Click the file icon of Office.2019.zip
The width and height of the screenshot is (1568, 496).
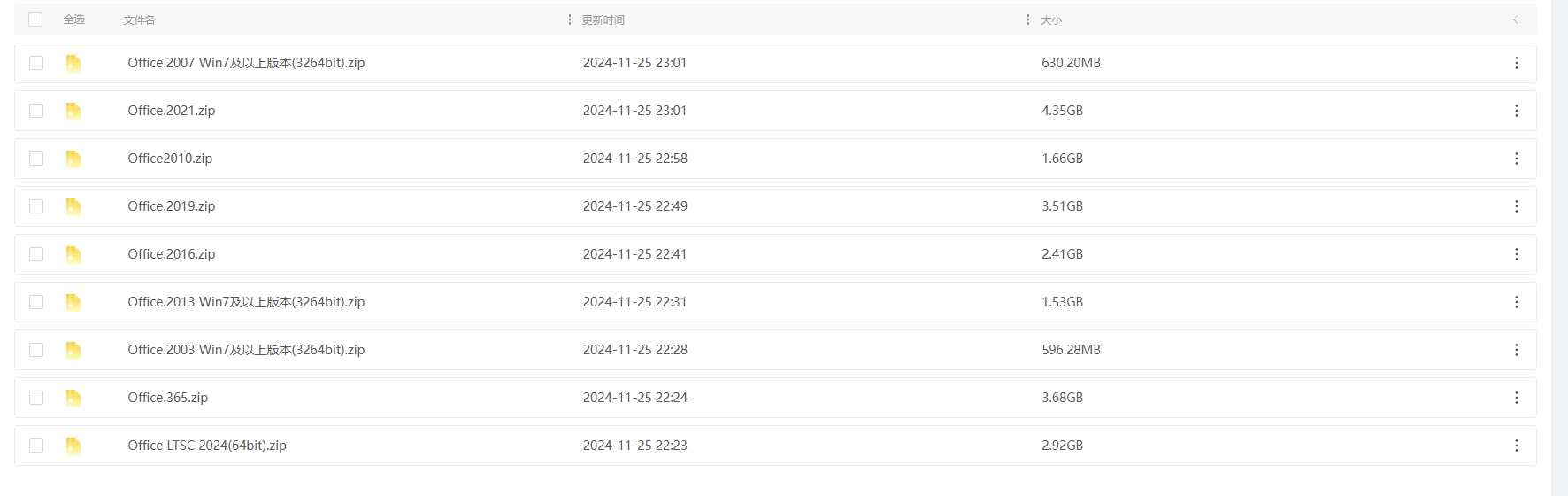click(73, 206)
